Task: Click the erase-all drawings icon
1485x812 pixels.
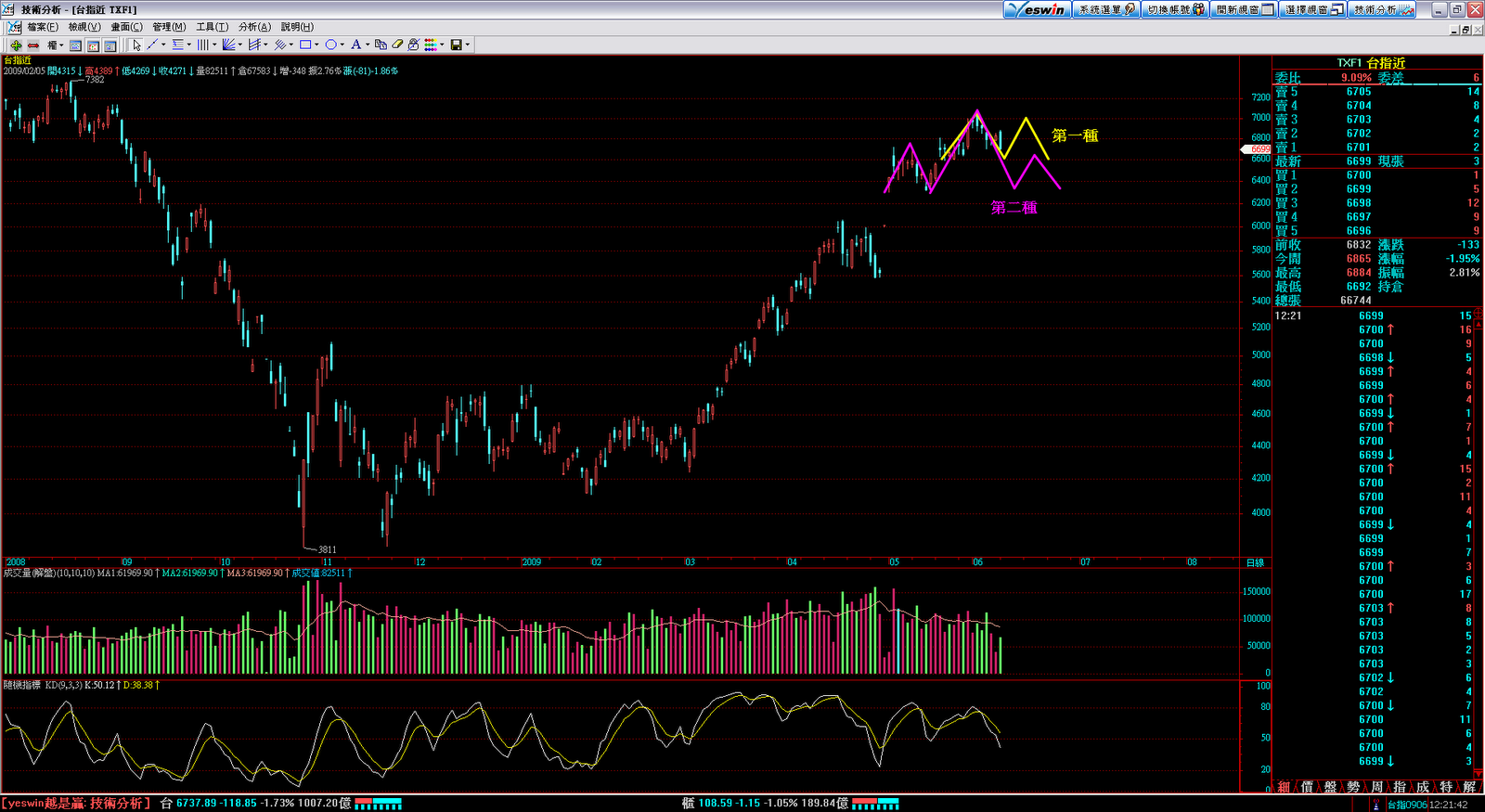Action: point(414,45)
